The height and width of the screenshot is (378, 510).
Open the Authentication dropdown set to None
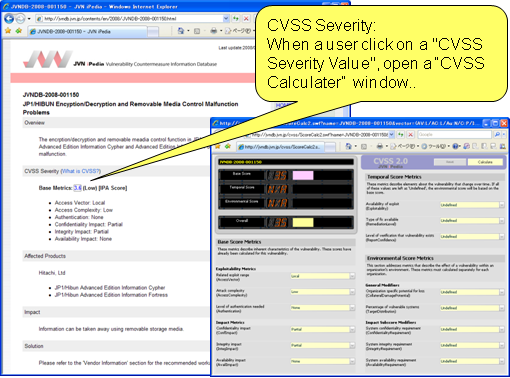click(323, 308)
